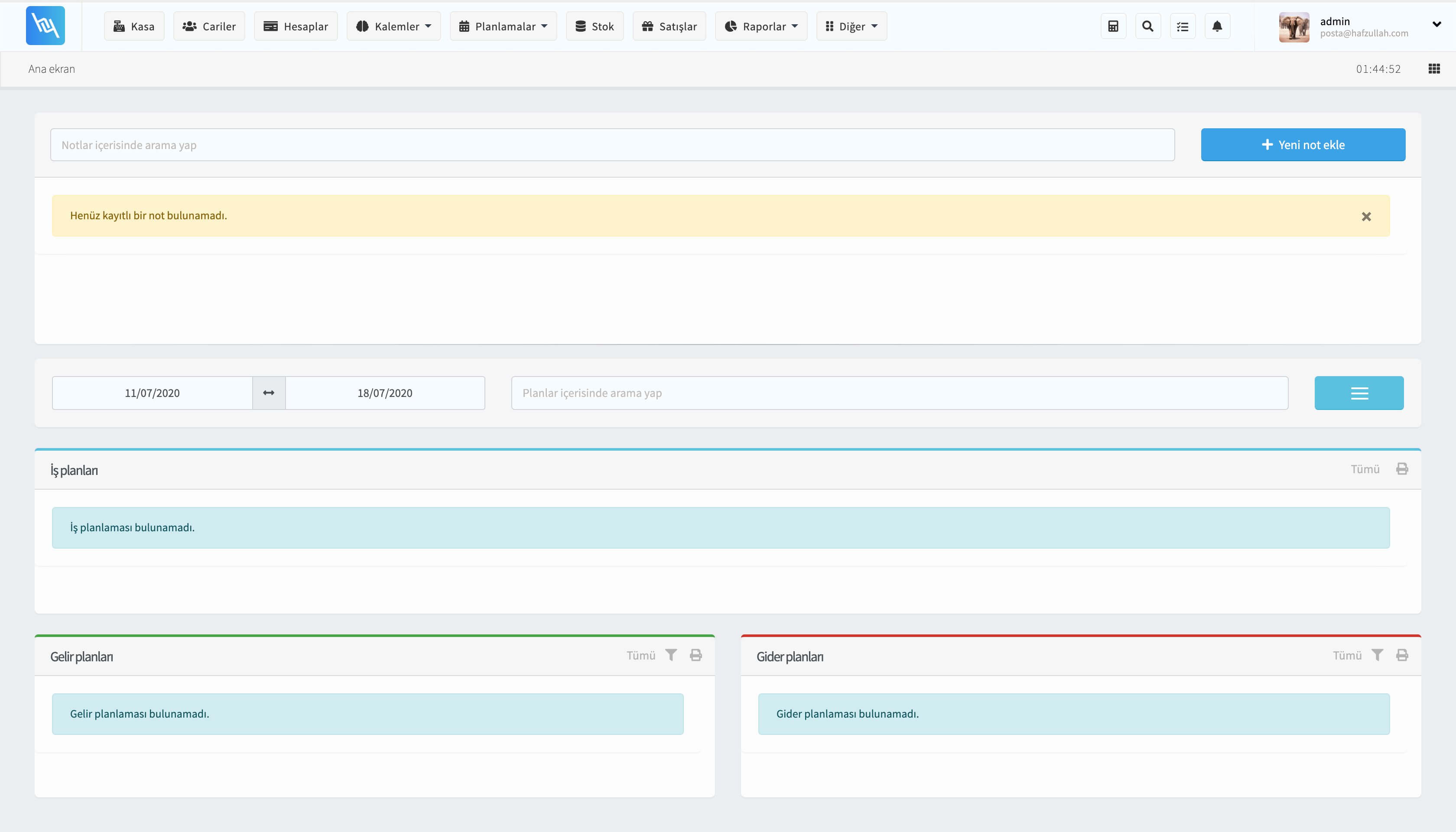Go to the Stok menu item
1456x832 pixels.
pos(594,26)
